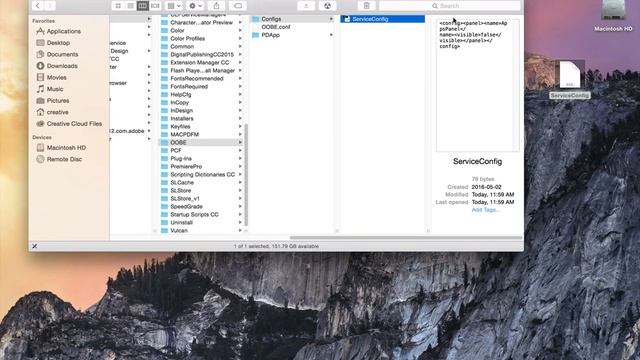Select the InDesign folder

click(181, 111)
